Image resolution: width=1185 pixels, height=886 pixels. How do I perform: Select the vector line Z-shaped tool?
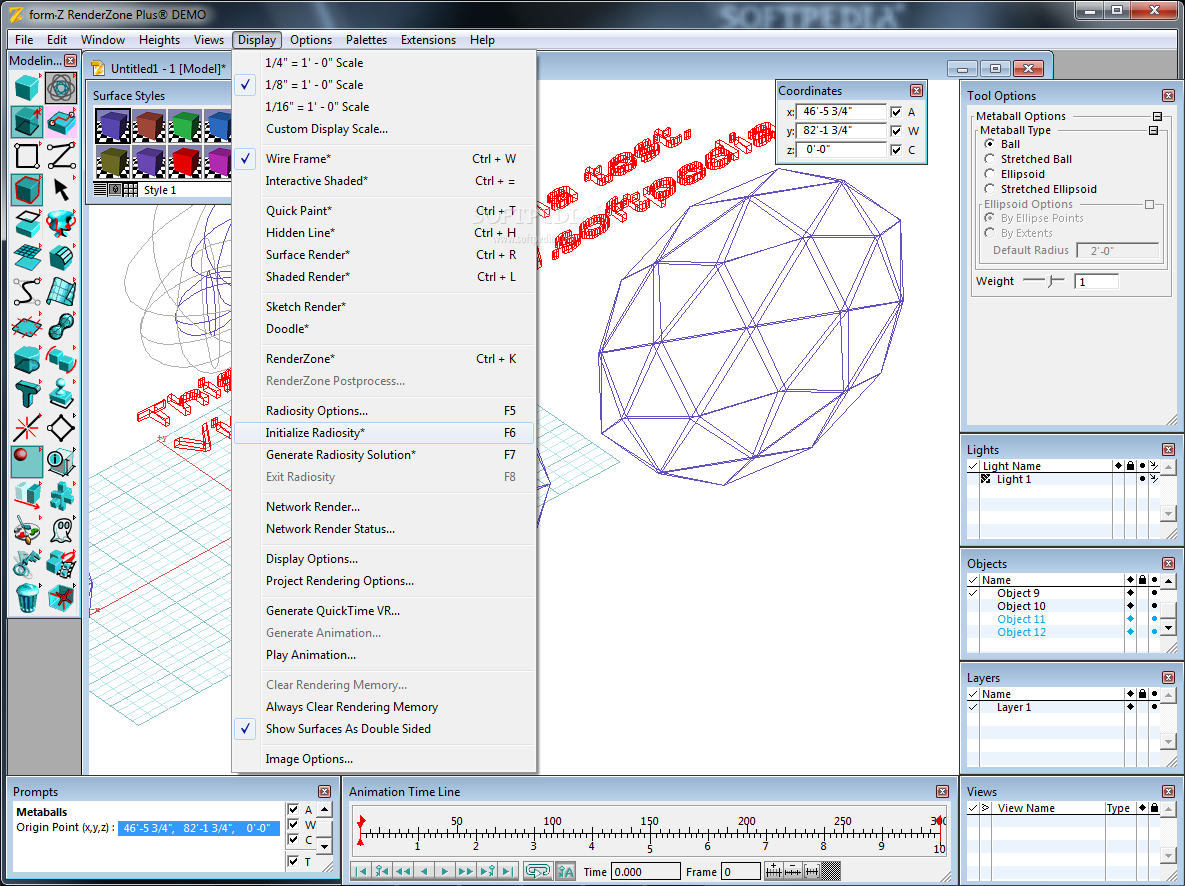61,156
